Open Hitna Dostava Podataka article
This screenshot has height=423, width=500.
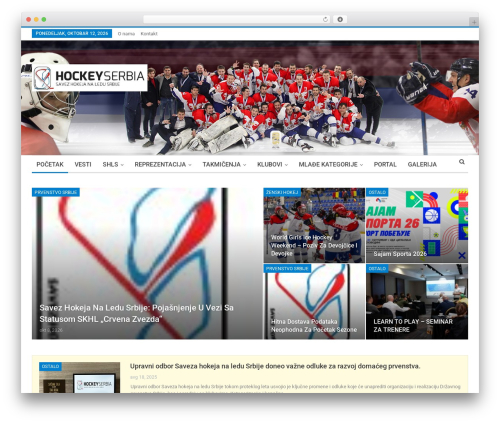tap(314, 326)
